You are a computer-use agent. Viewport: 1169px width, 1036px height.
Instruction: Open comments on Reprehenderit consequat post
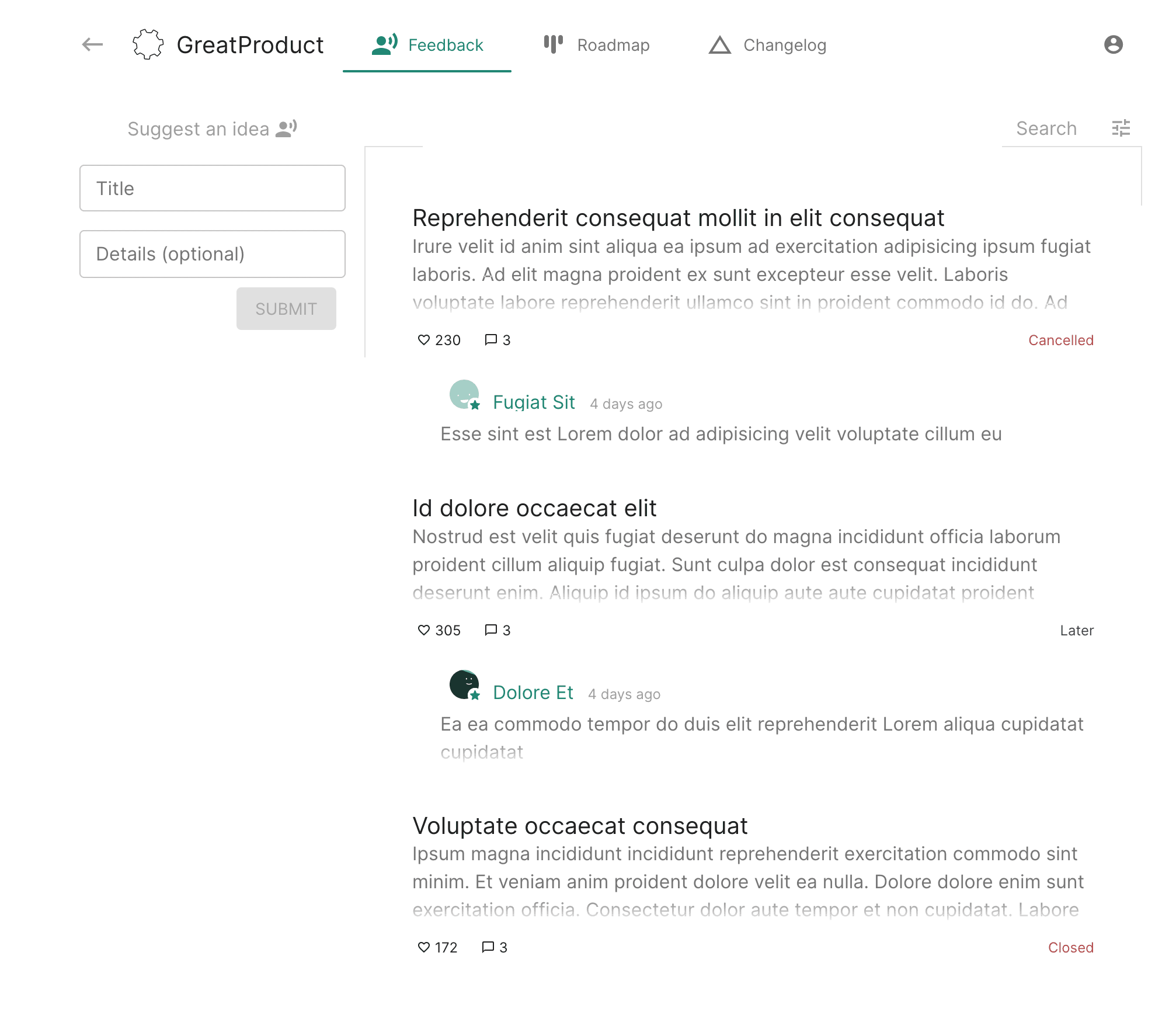(491, 340)
